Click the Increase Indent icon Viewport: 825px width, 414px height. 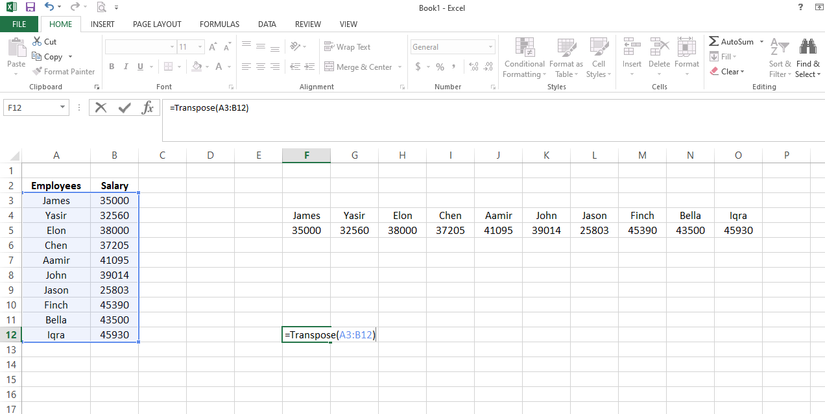pyautogui.click(x=309, y=67)
